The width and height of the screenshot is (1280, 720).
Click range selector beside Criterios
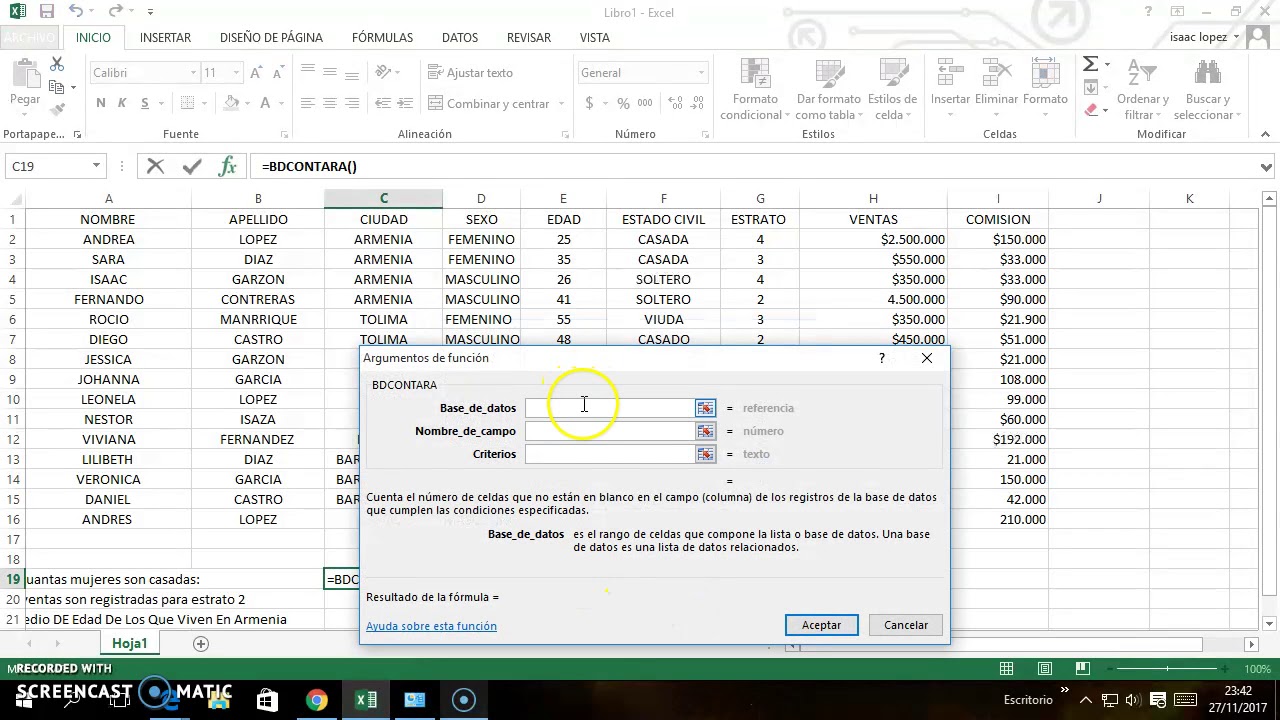click(706, 454)
